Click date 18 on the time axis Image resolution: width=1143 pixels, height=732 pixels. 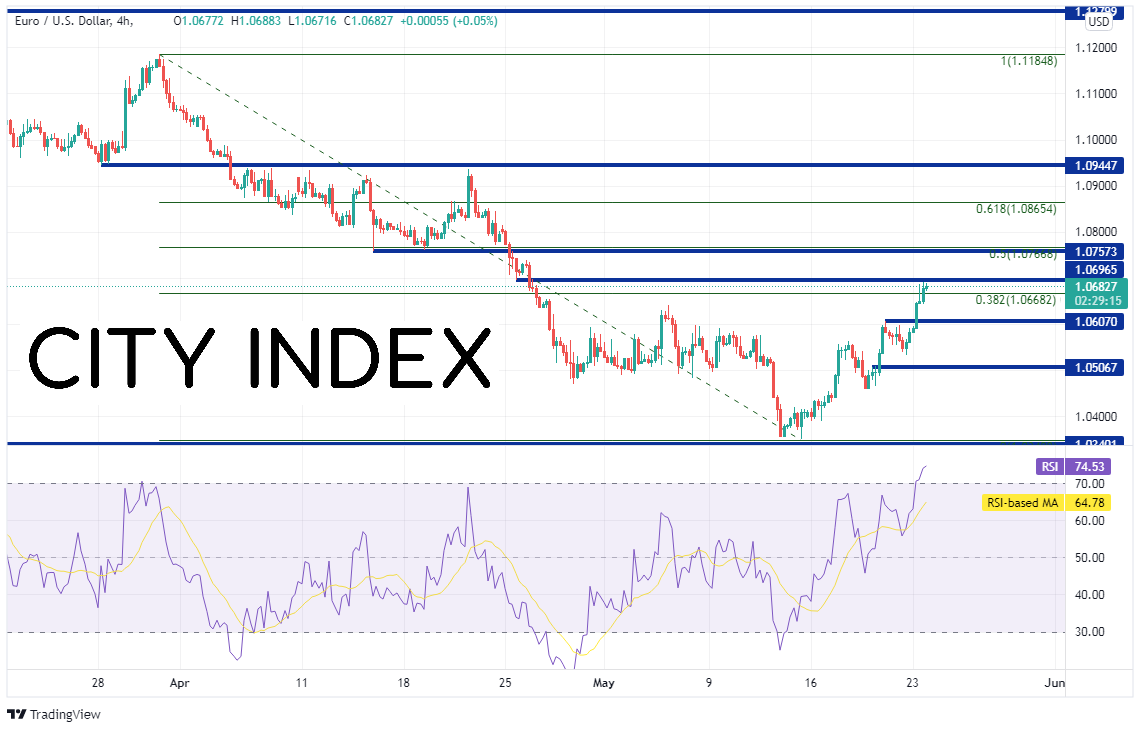(403, 684)
